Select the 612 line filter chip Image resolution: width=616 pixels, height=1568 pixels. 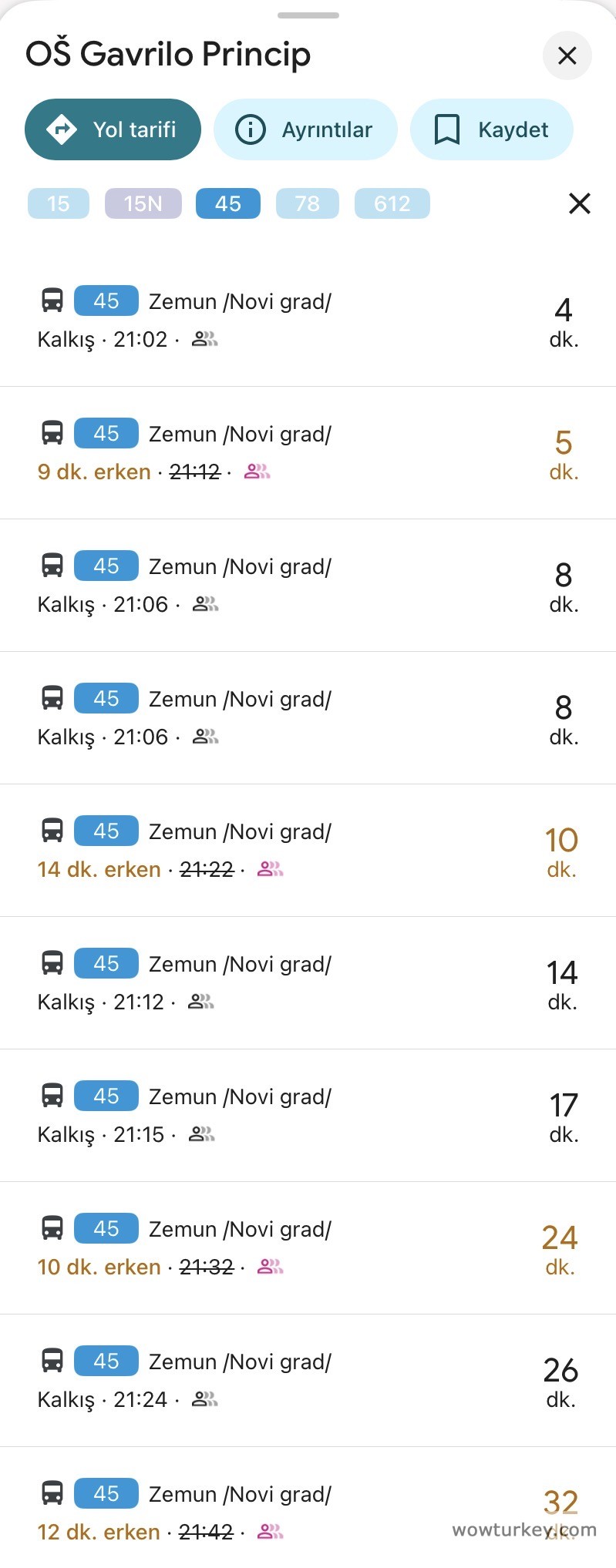pyautogui.click(x=392, y=203)
